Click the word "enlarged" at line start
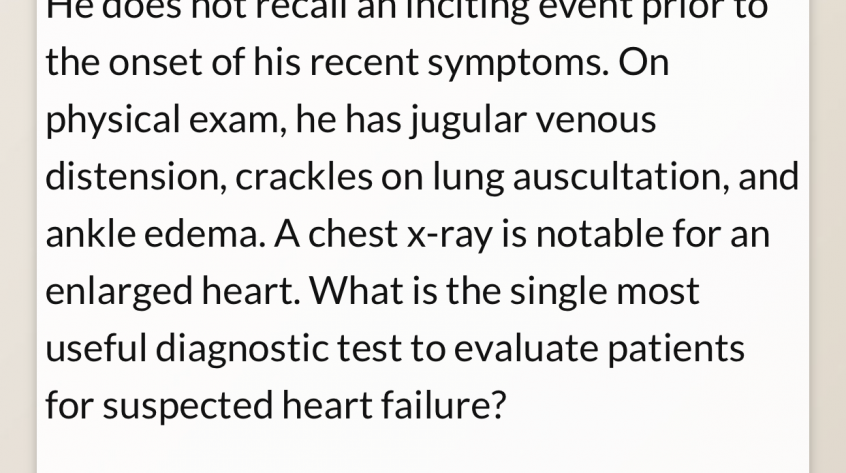 119,292
